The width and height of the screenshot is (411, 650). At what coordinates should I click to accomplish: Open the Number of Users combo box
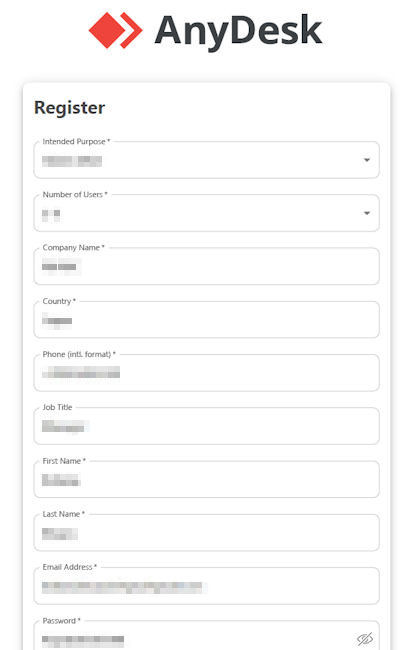click(x=206, y=213)
